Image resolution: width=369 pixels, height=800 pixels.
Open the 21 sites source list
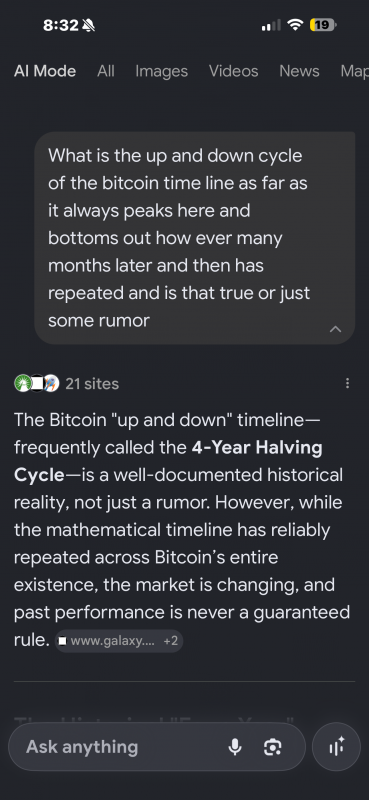[x=92, y=384]
